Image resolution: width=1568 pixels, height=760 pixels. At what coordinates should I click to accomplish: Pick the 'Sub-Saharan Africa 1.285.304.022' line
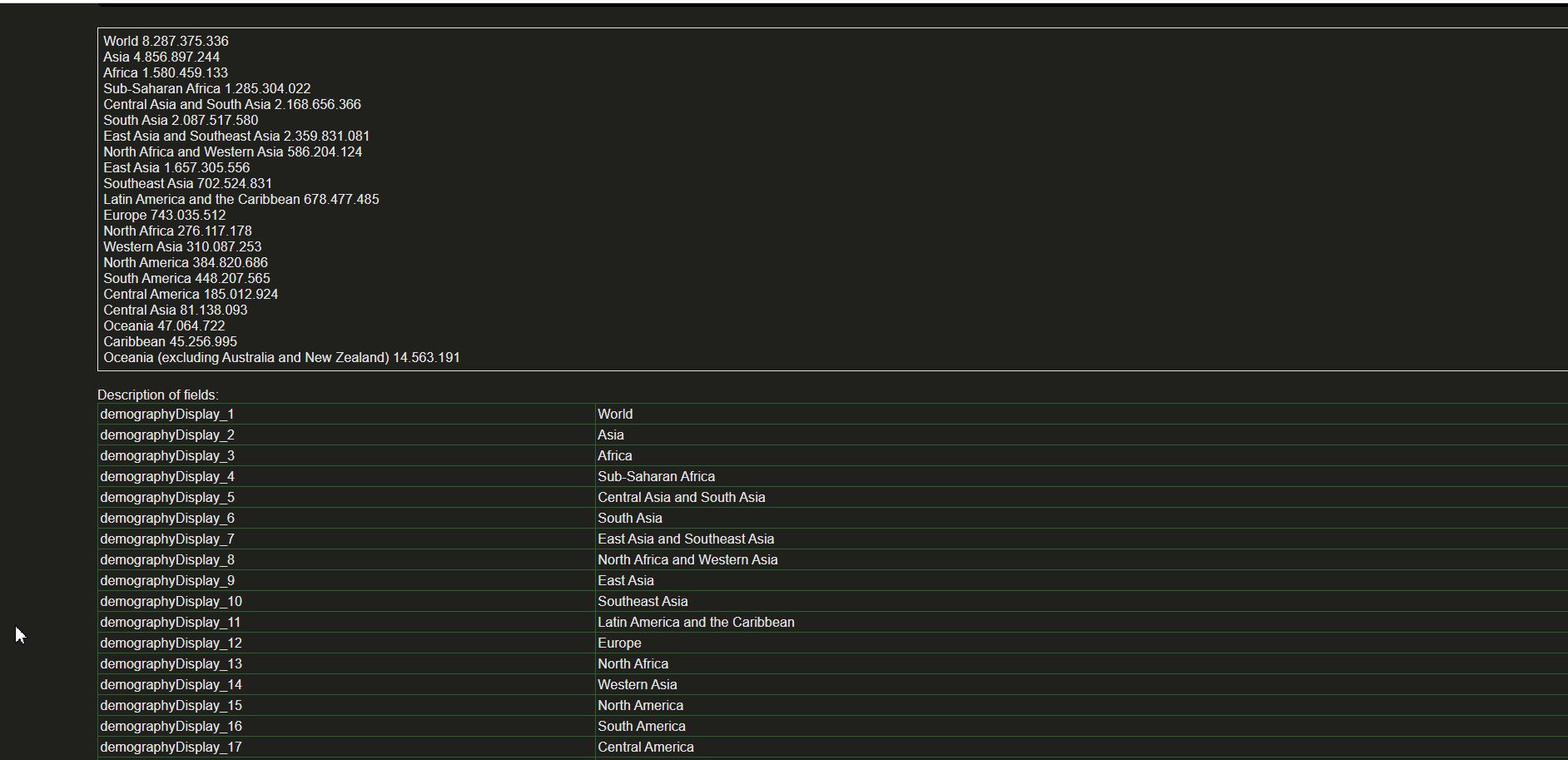click(x=207, y=88)
